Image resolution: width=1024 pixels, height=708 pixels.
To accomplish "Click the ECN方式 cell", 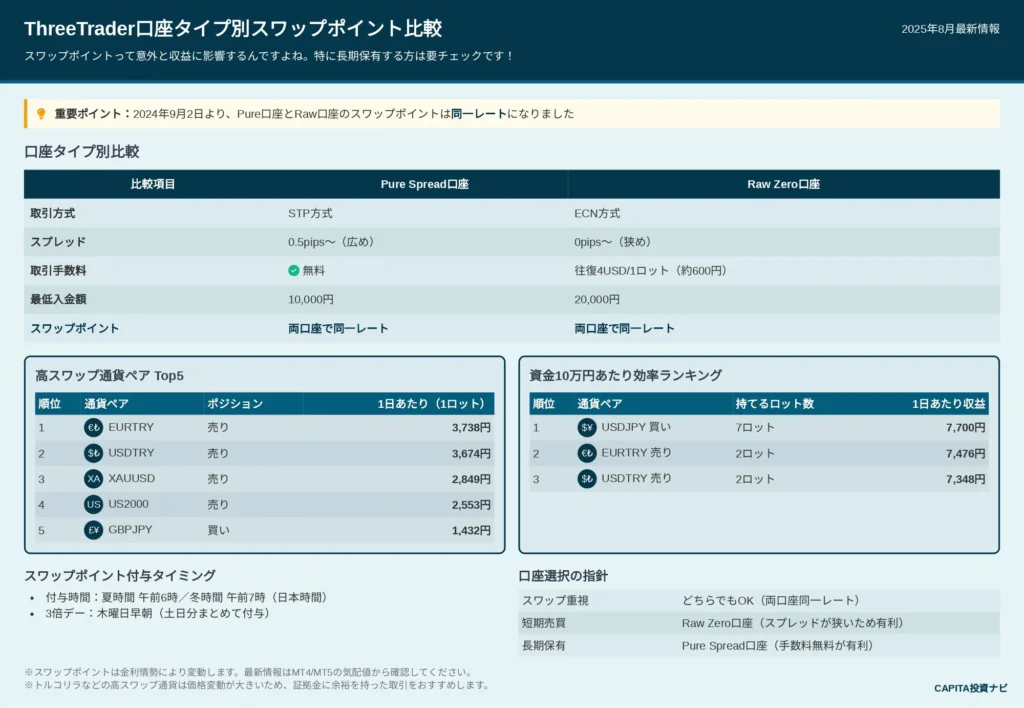I will [x=597, y=214].
